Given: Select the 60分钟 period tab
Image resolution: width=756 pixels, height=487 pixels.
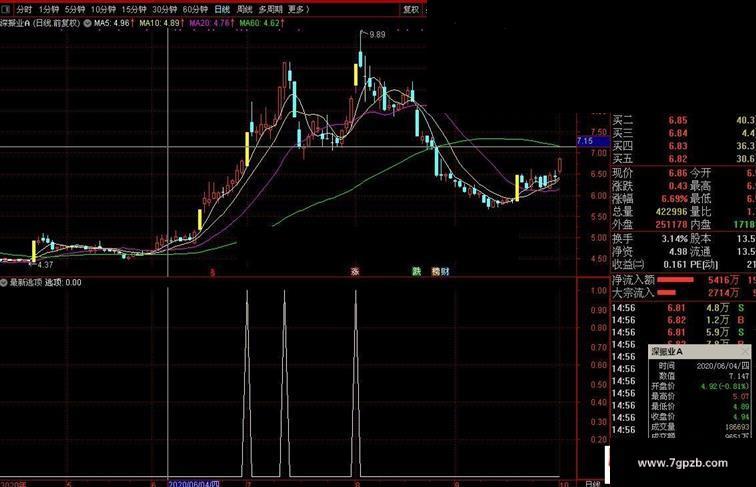Looking at the screenshot, I should [x=195, y=9].
